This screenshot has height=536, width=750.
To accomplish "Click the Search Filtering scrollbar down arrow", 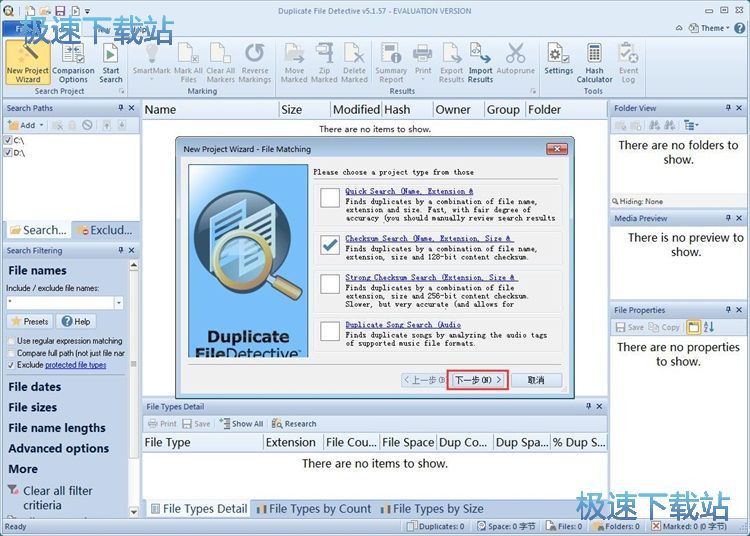I will [x=133, y=512].
